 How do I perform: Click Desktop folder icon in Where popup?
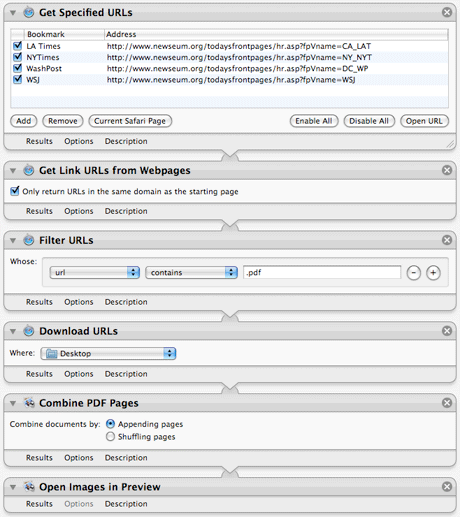pyautogui.click(x=51, y=353)
